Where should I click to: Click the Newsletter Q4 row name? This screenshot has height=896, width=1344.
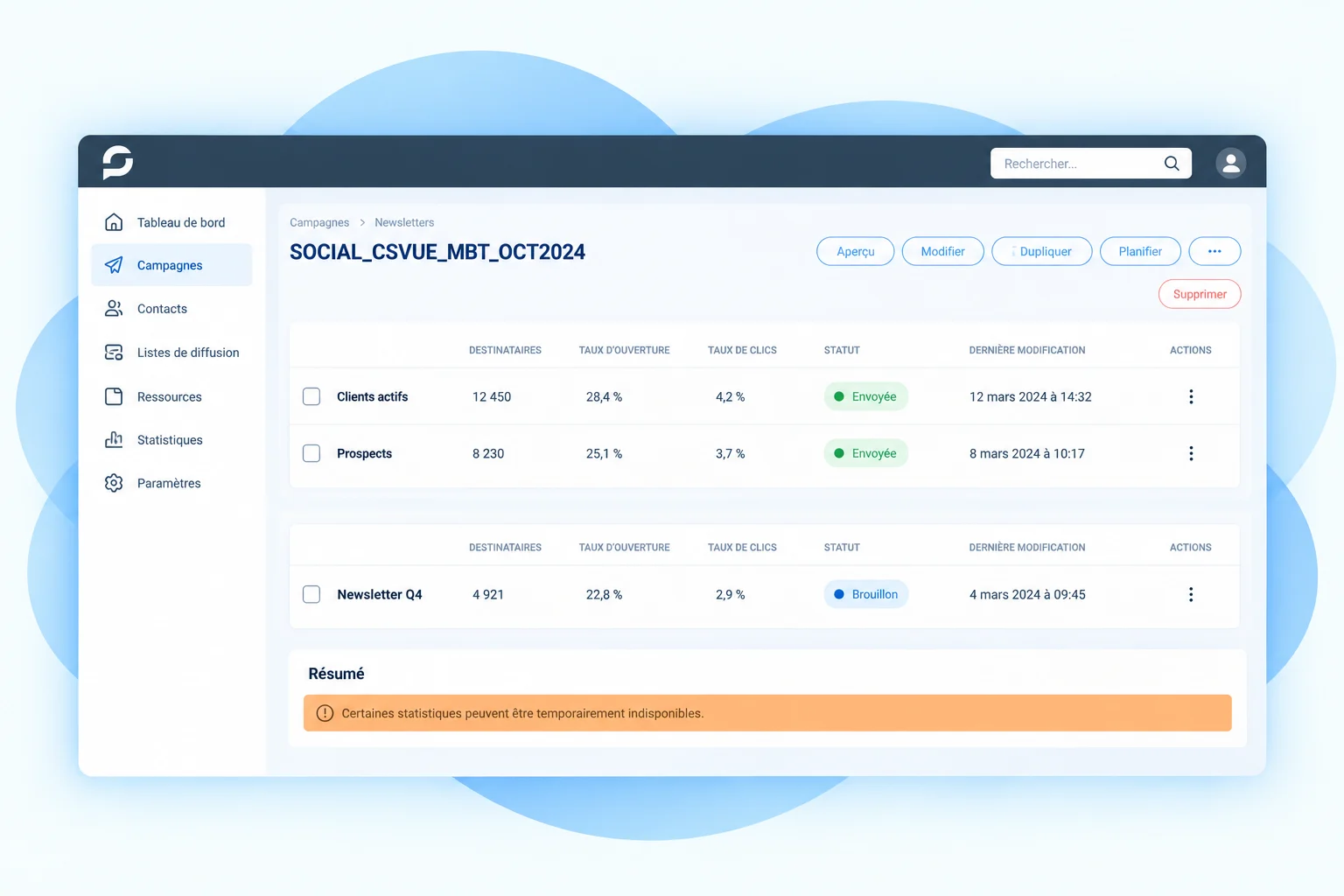tap(380, 594)
